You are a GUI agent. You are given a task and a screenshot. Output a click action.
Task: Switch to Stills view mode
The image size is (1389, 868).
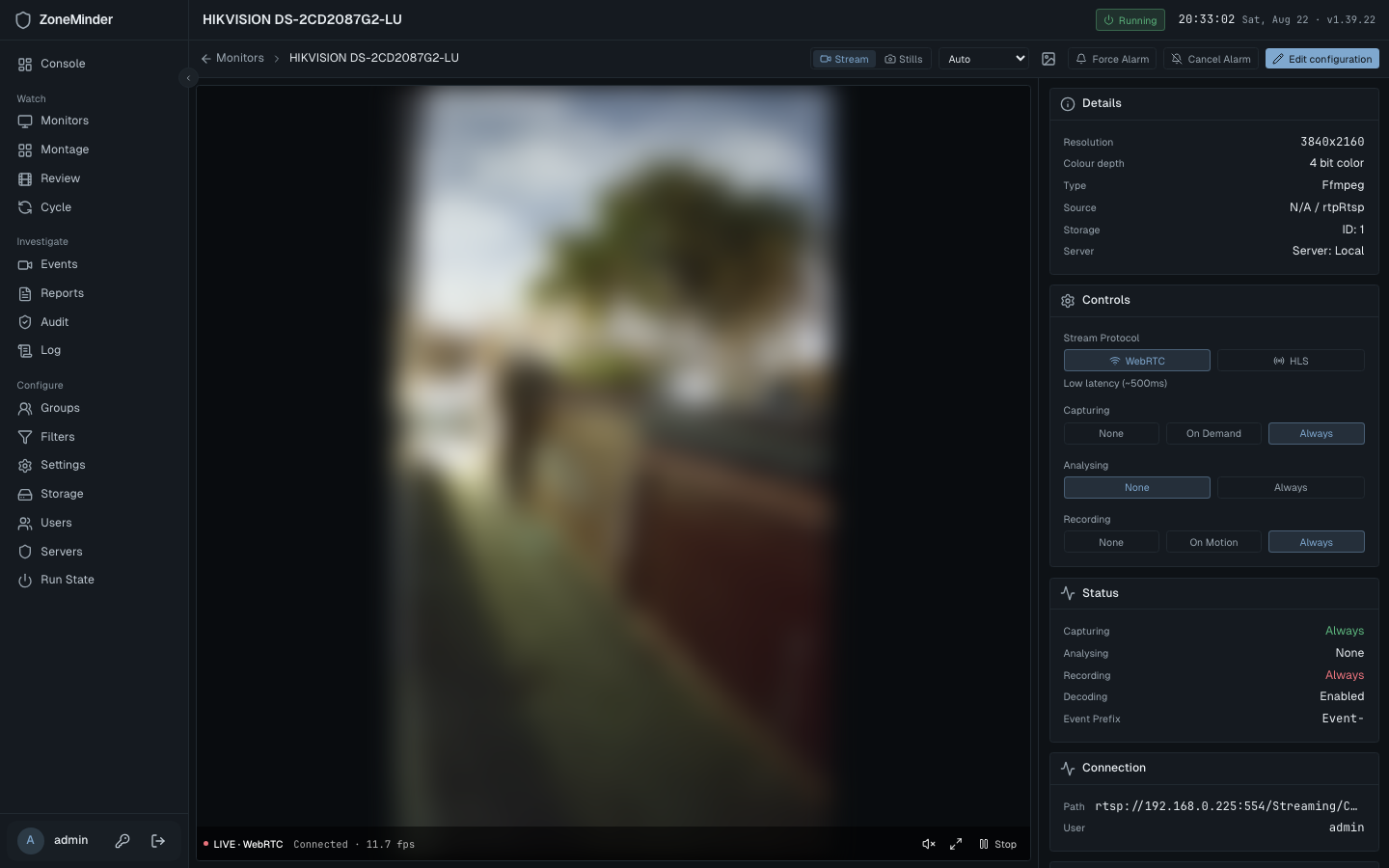coord(904,59)
